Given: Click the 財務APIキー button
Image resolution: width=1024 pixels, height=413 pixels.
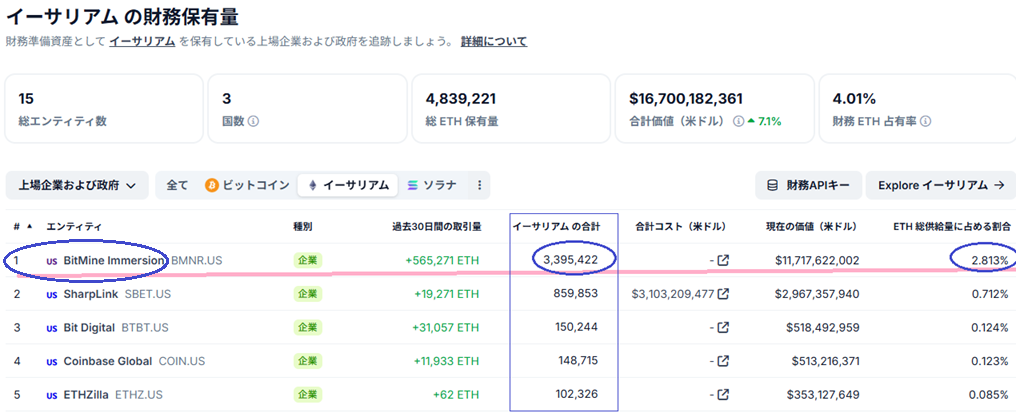Looking at the screenshot, I should click(x=807, y=185).
